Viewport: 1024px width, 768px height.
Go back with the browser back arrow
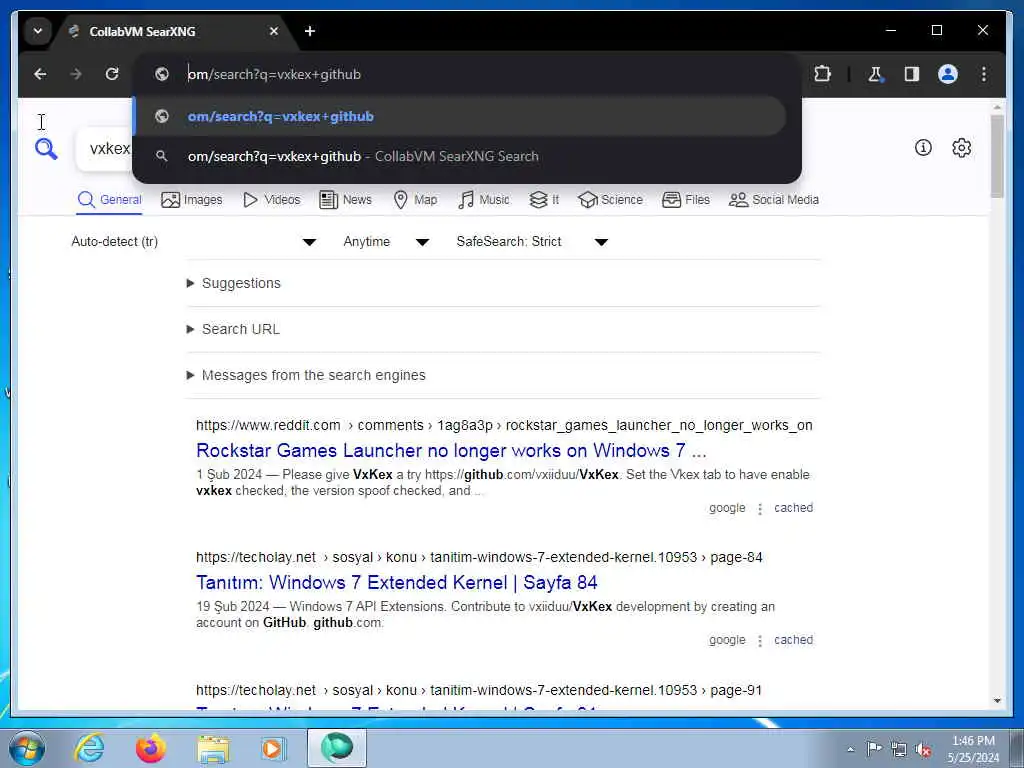pos(40,74)
